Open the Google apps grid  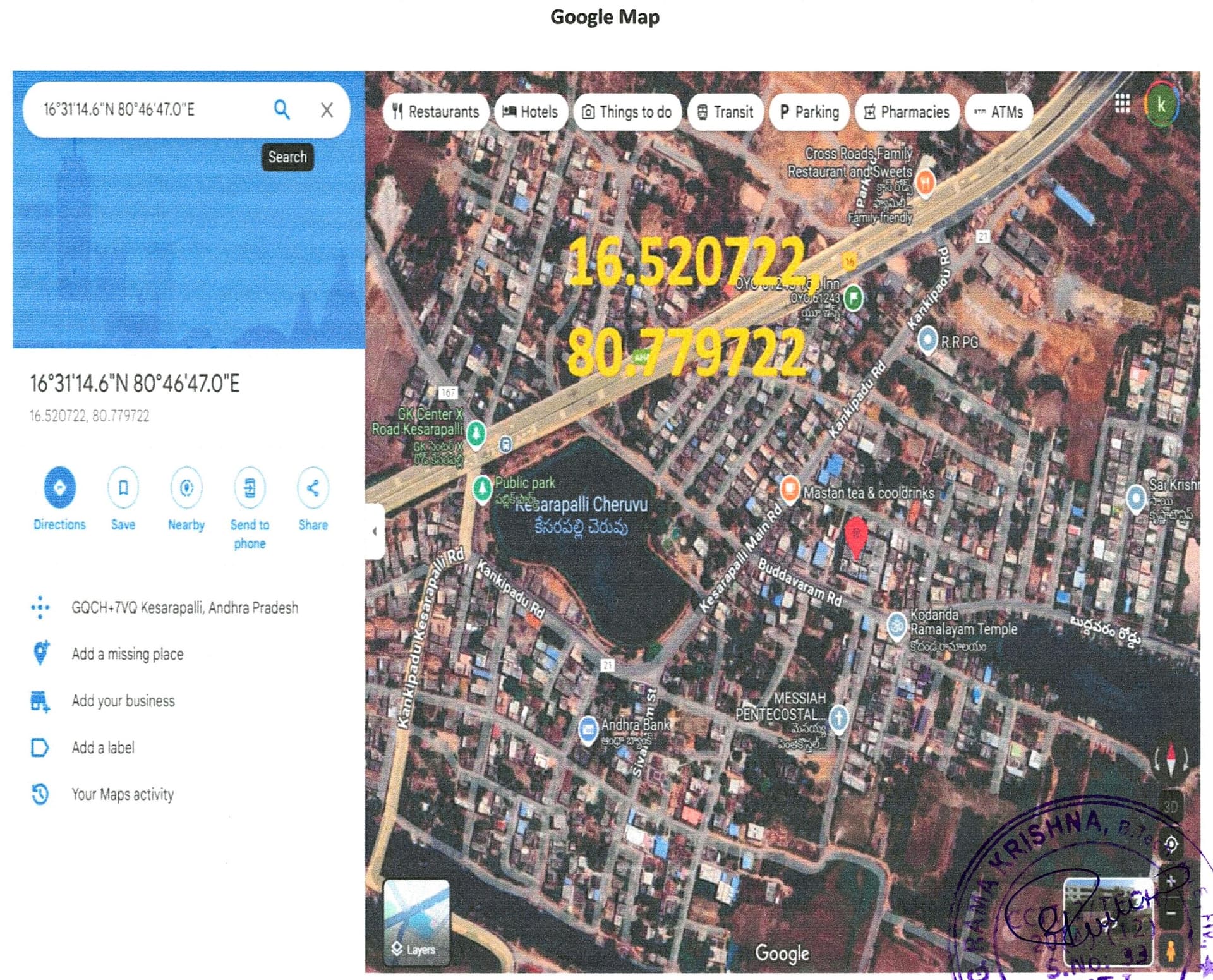[1122, 103]
